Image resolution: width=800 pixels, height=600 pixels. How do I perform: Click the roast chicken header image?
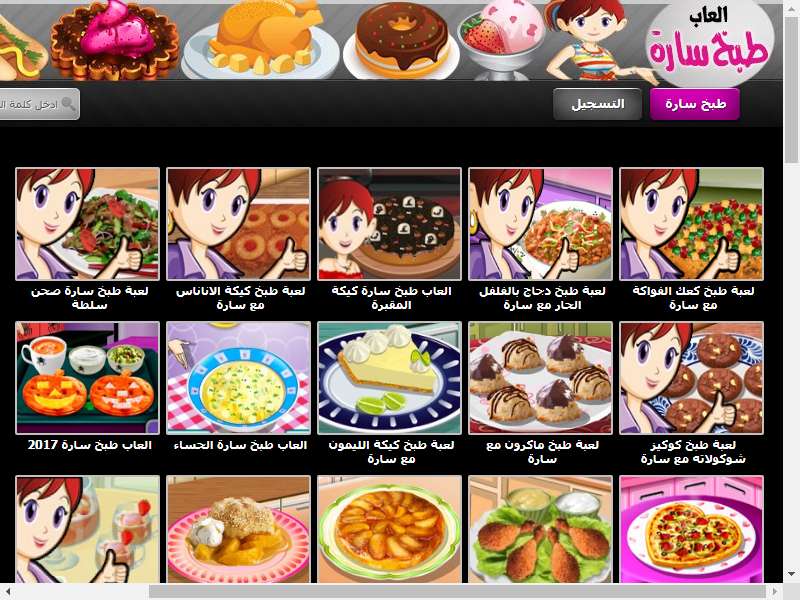pyautogui.click(x=262, y=40)
